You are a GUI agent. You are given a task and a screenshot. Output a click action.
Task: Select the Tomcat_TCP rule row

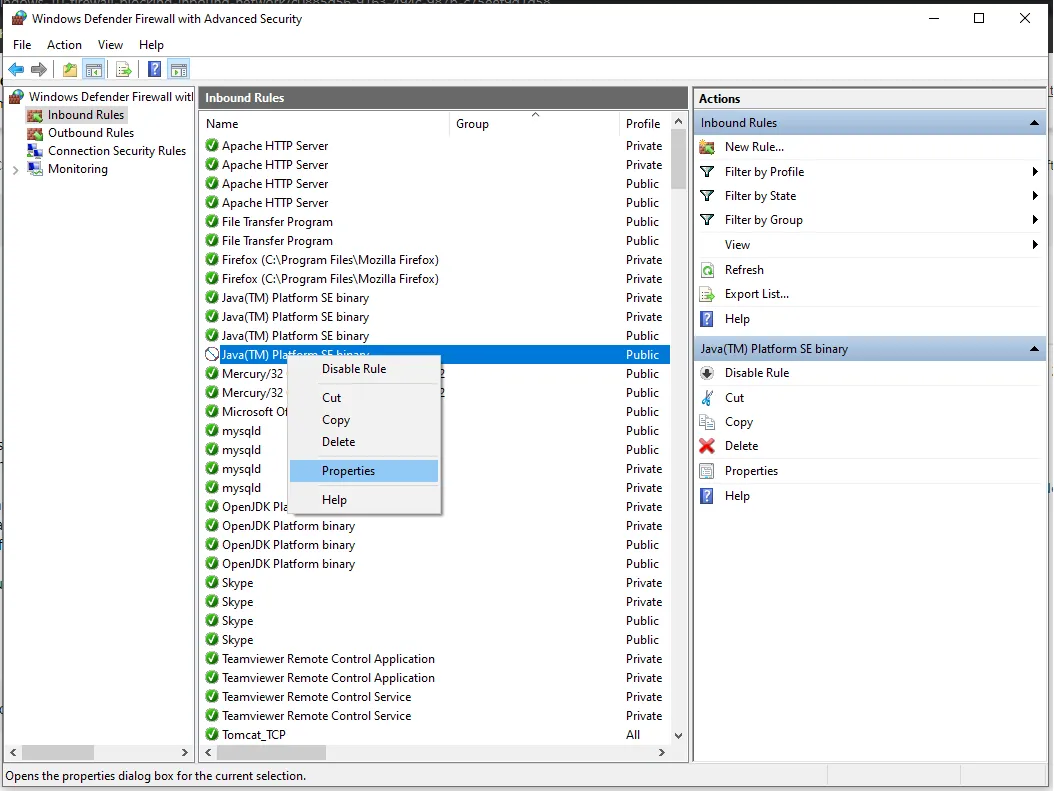click(x=436, y=735)
